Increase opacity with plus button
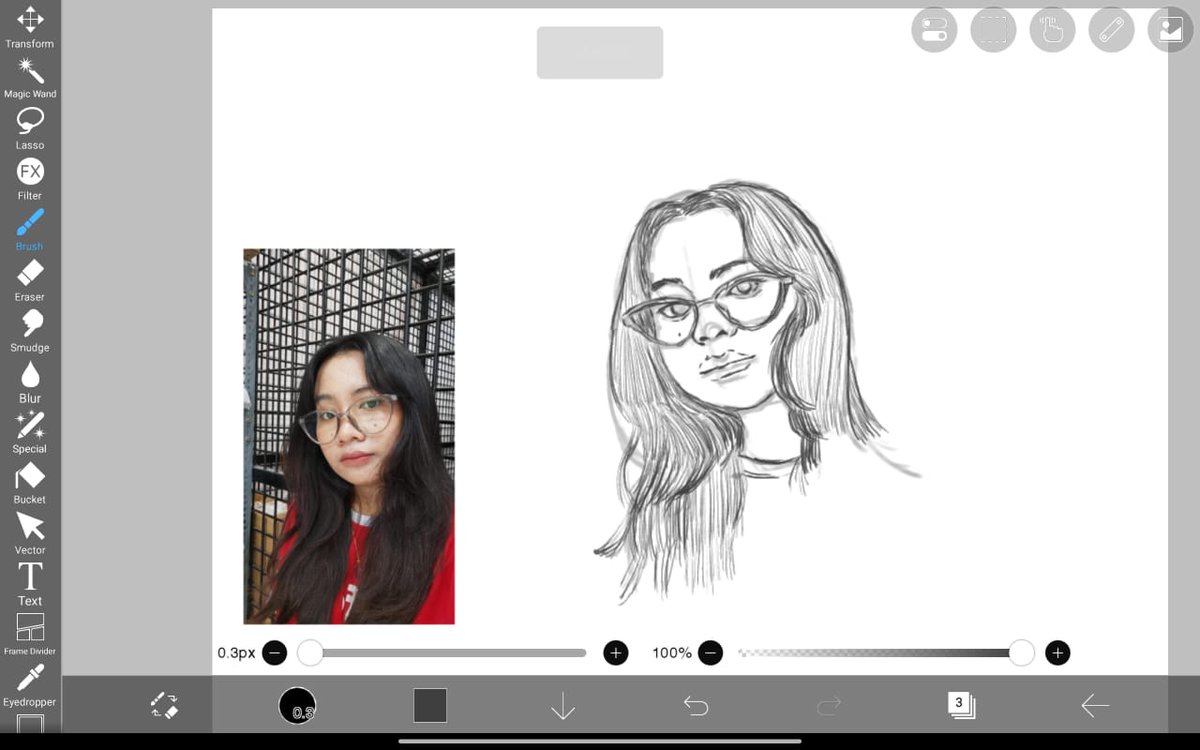1200x750 pixels. (1057, 653)
